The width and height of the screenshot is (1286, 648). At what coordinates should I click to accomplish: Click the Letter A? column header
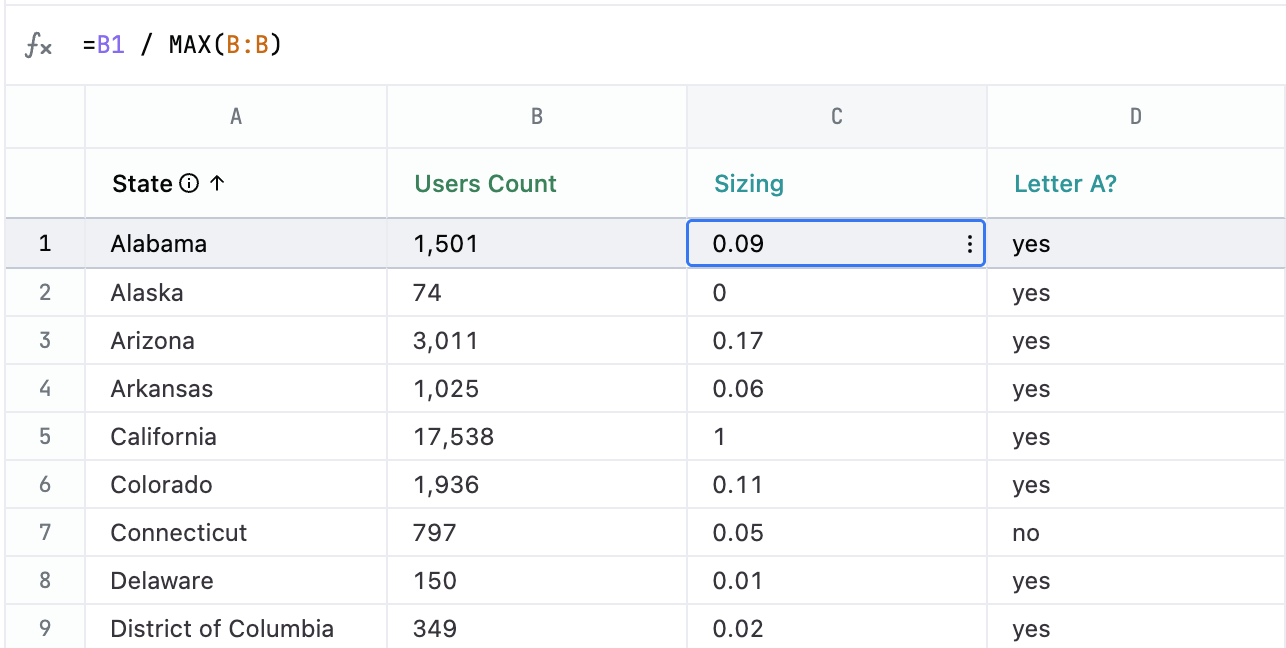coord(1065,184)
